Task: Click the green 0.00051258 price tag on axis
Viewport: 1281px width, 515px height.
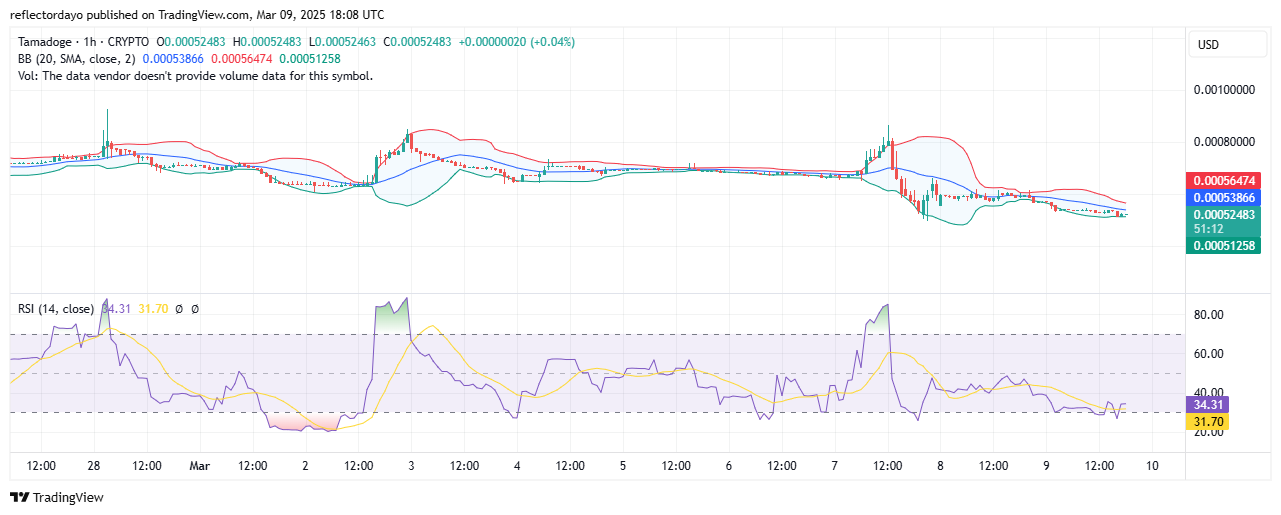Action: (1221, 245)
